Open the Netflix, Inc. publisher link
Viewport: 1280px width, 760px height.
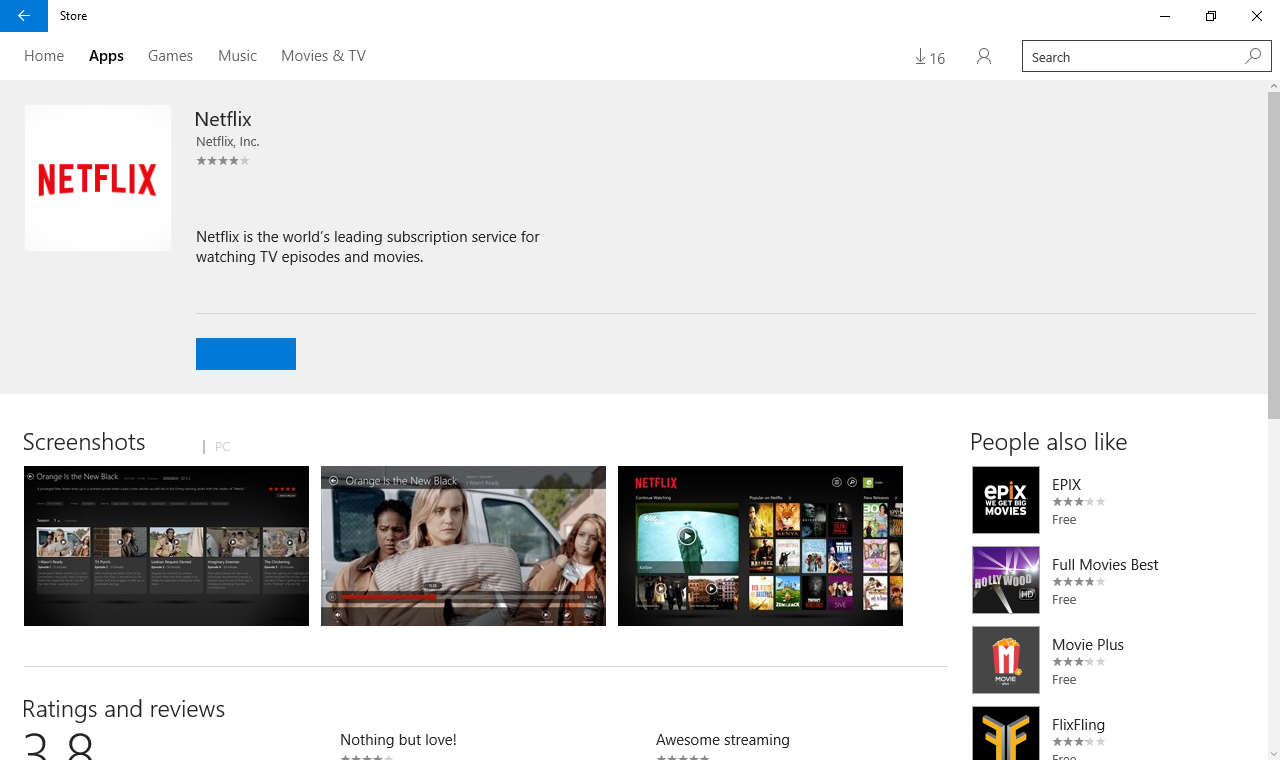[228, 142]
